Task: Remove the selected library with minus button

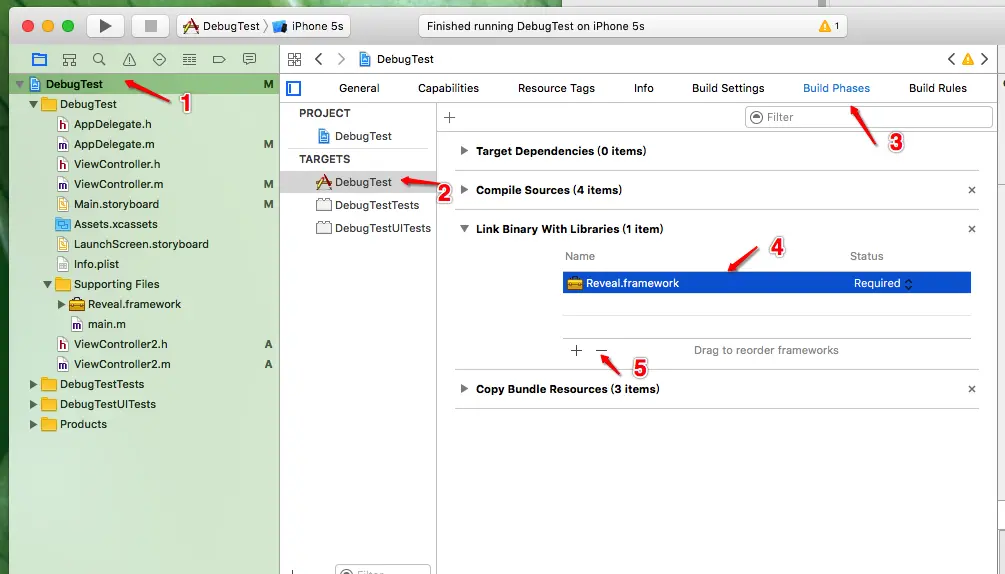Action: (x=601, y=350)
